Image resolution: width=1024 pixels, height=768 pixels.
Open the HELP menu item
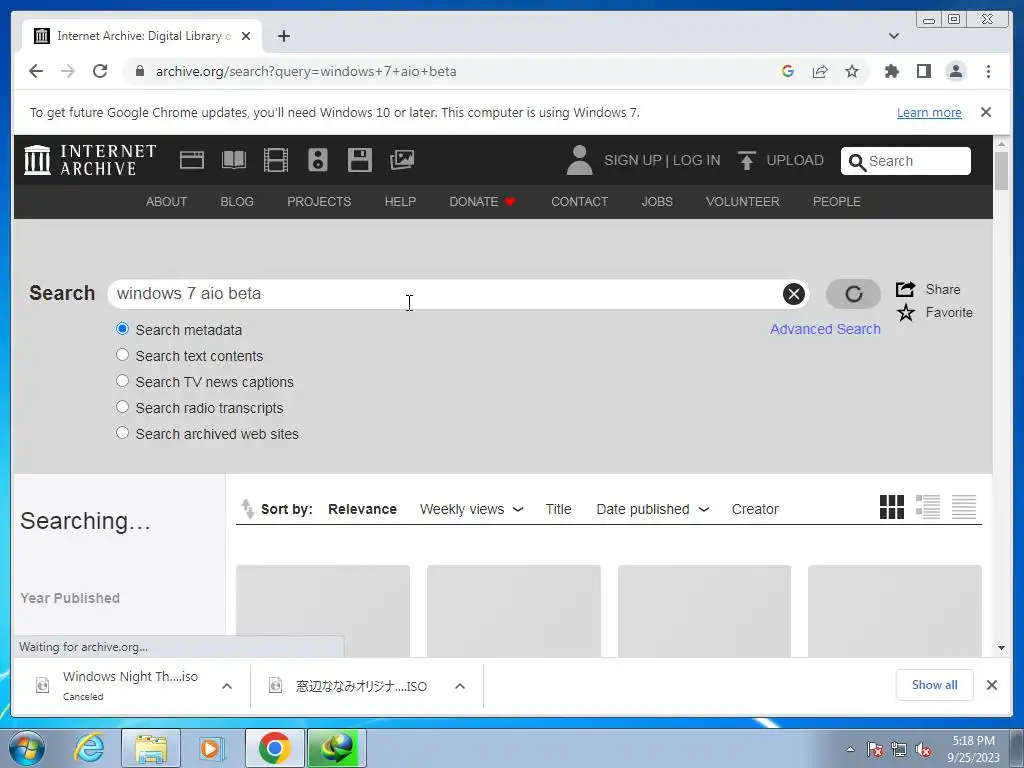click(400, 202)
